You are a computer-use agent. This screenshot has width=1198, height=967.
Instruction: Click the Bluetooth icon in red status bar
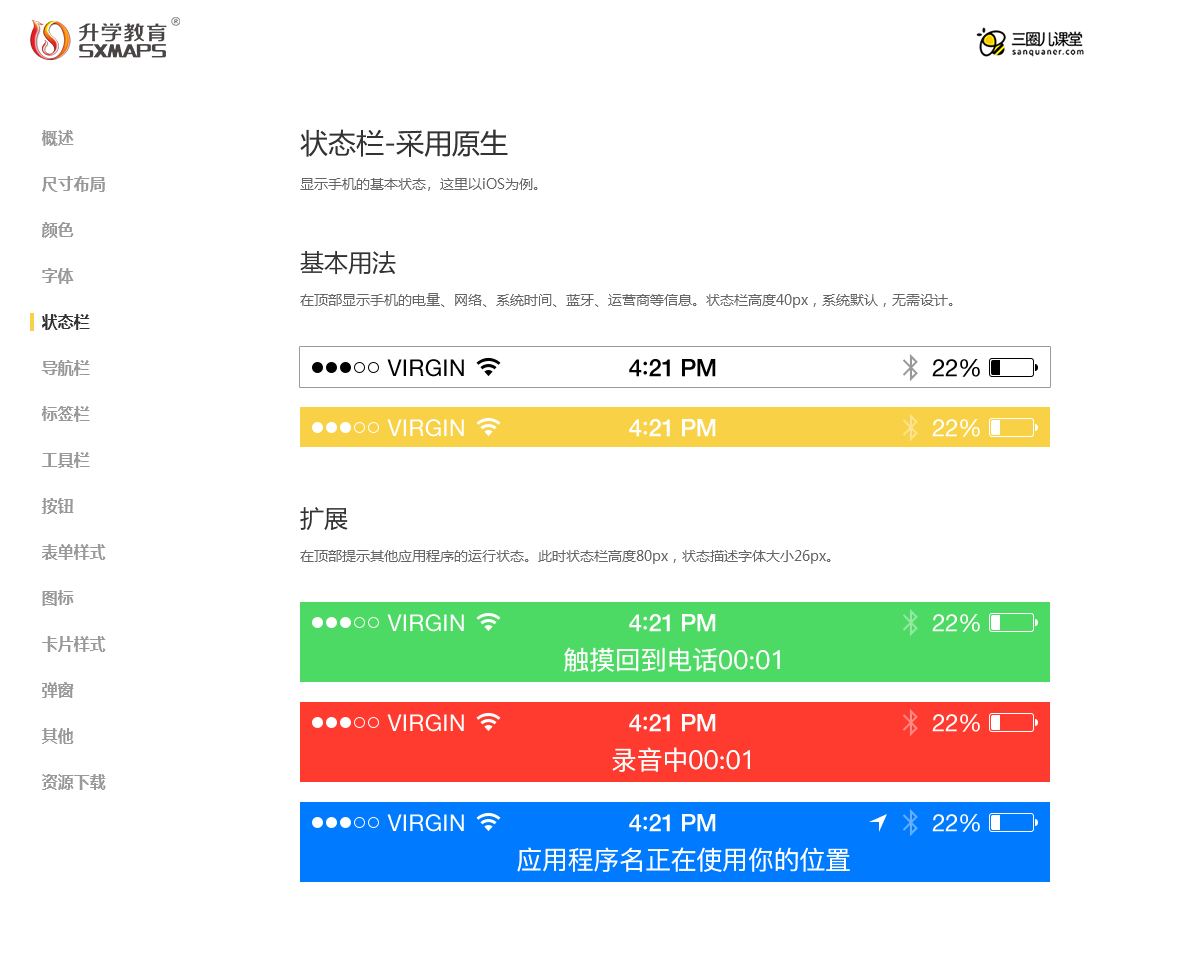pyautogui.click(x=910, y=723)
